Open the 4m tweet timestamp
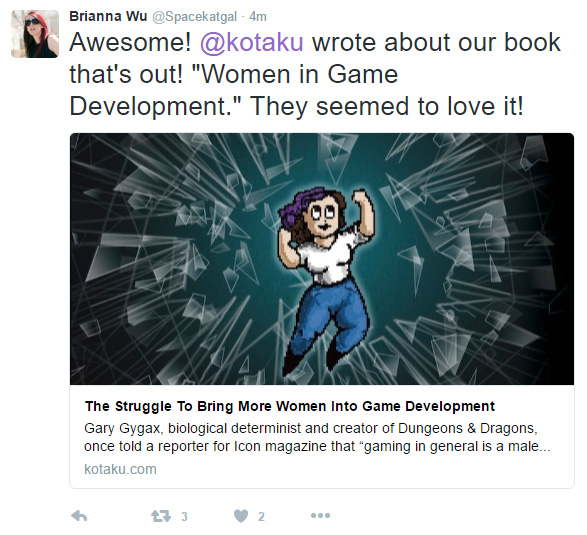The height and width of the screenshot is (535, 587). [x=258, y=16]
